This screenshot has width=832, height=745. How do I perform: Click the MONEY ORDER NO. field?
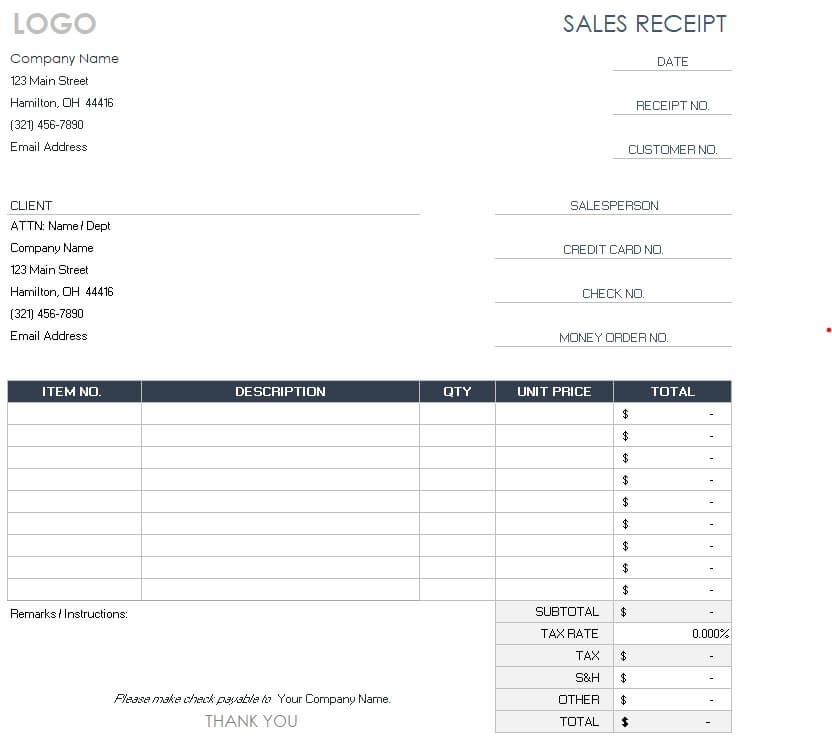[613, 338]
